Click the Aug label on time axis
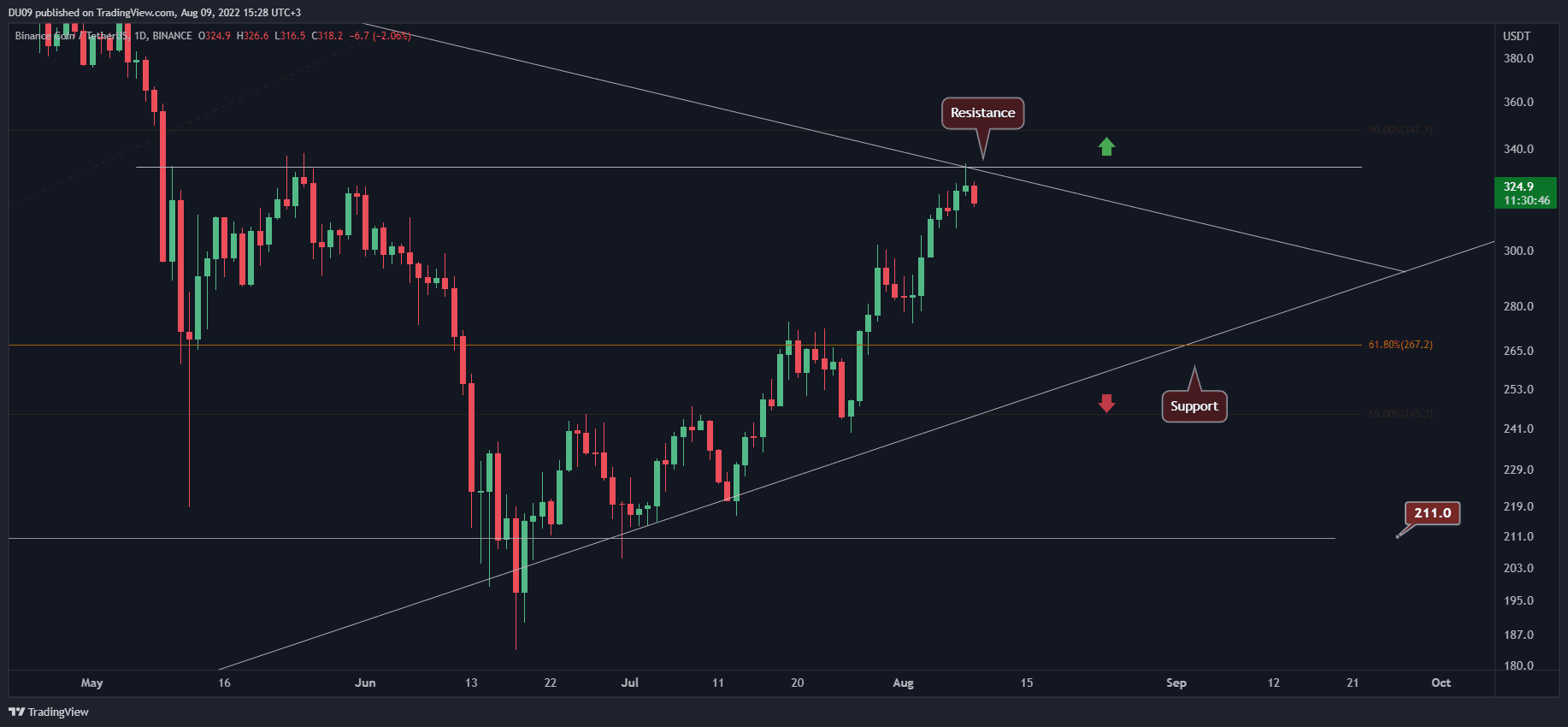Image resolution: width=1568 pixels, height=727 pixels. point(903,683)
